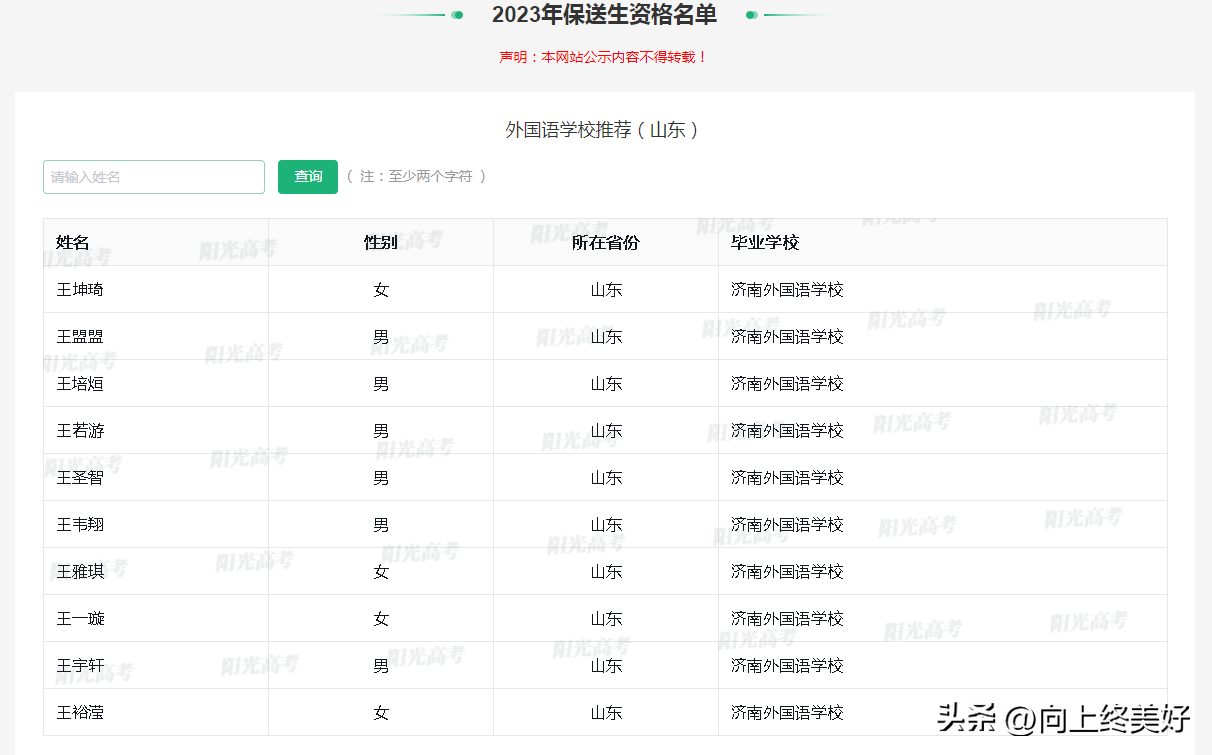Click the gender cell in 王盟盟 row

pyautogui.click(x=381, y=337)
